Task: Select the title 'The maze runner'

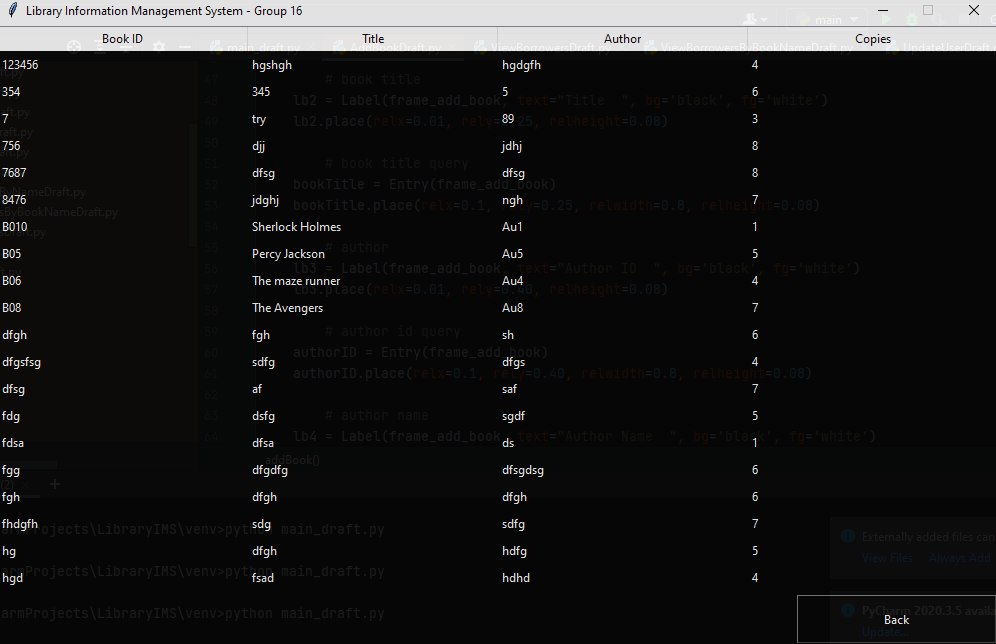Action: pos(296,281)
